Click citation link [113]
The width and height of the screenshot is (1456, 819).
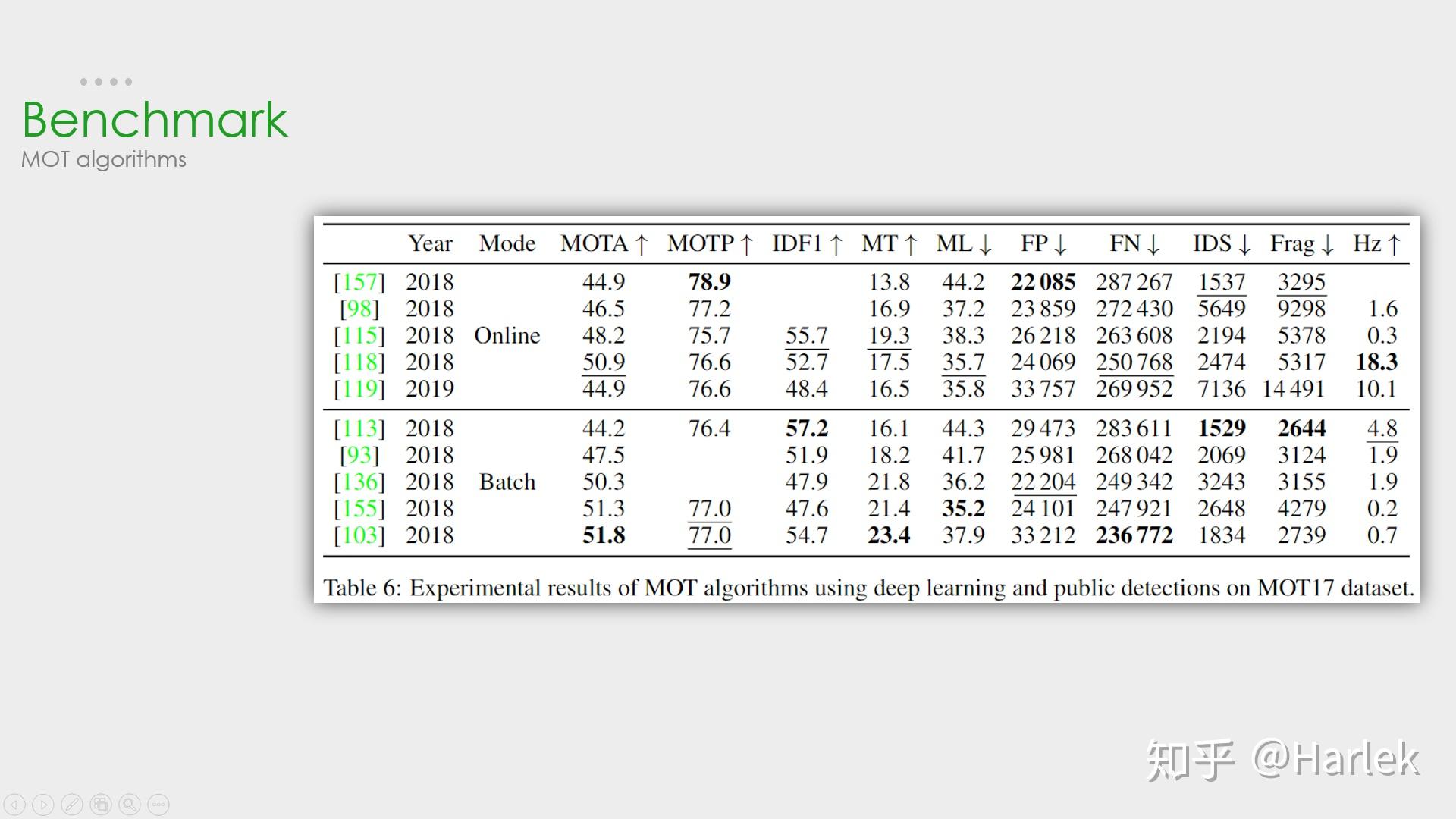(x=359, y=428)
